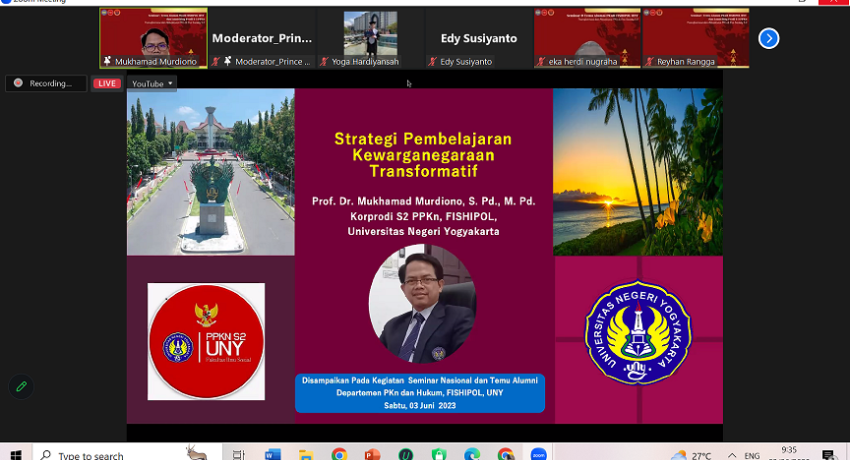Click the Universitas Negeri Yogyakarta emblem
The image size is (850, 460).
click(x=638, y=332)
